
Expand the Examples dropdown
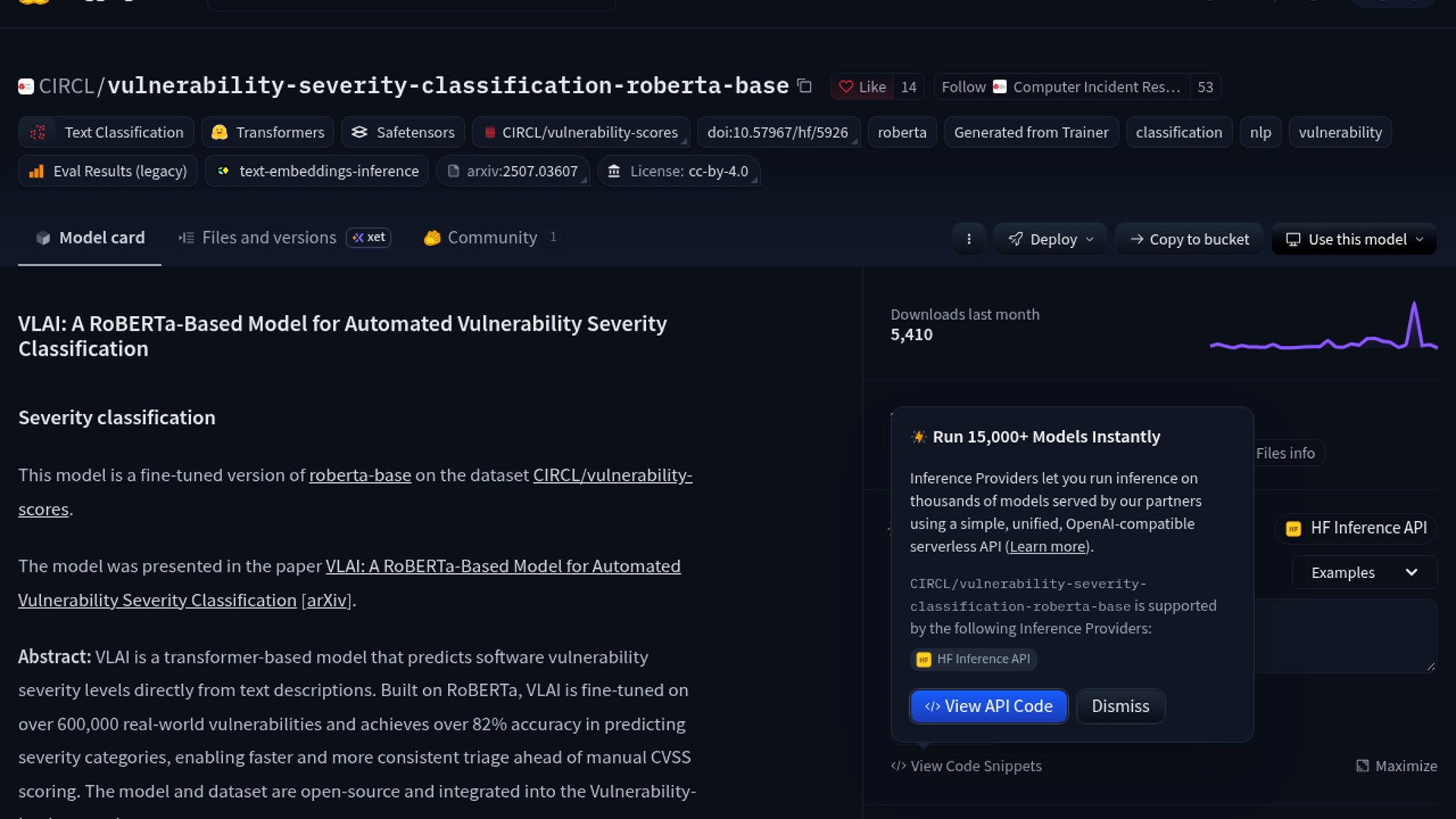(1364, 573)
